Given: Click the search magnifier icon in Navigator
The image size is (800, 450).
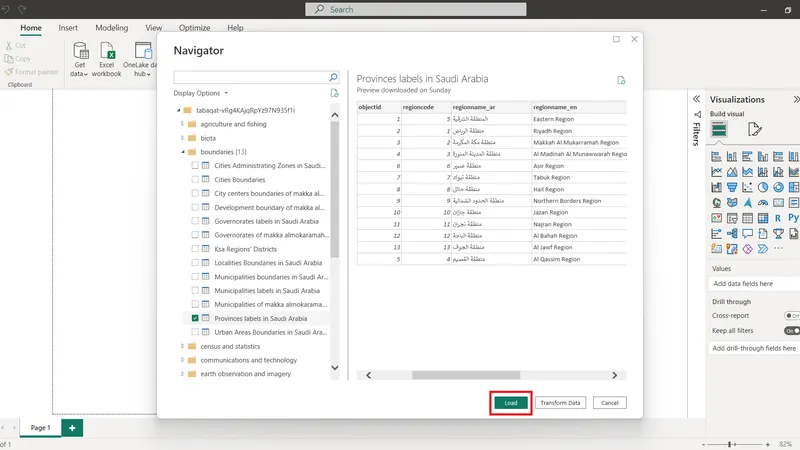Looking at the screenshot, I should click(334, 77).
